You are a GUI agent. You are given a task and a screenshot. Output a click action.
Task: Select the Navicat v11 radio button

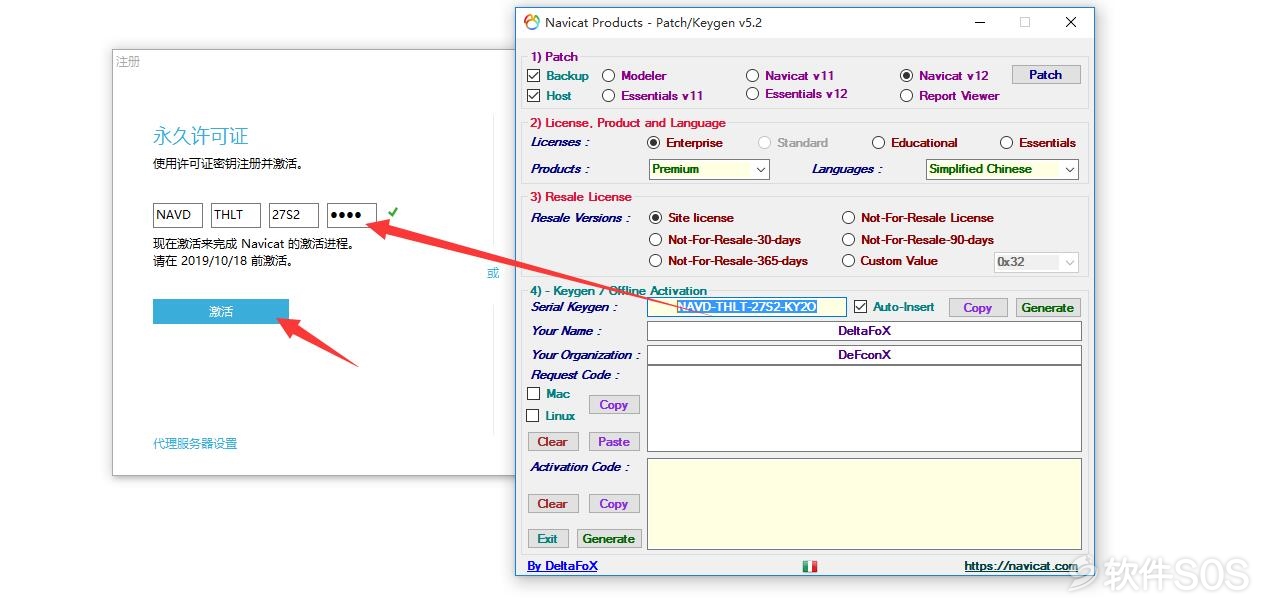[752, 76]
